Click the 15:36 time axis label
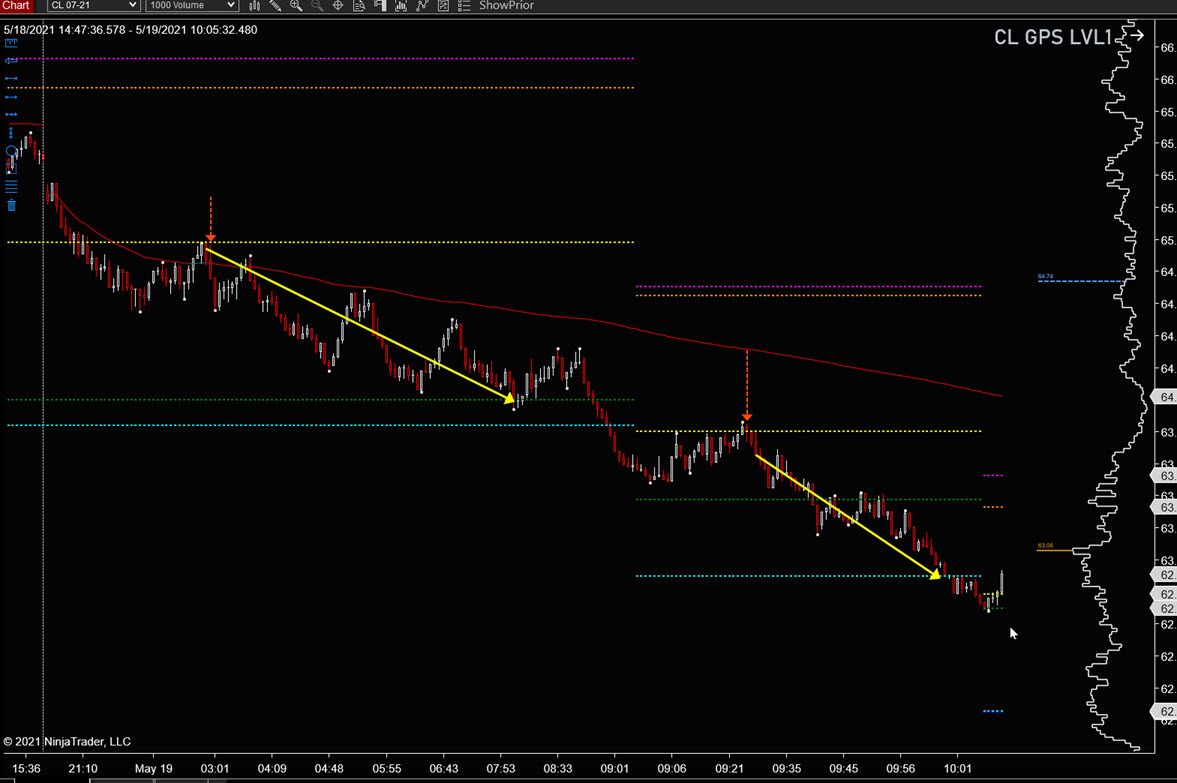The height and width of the screenshot is (783, 1177). click(x=26, y=768)
